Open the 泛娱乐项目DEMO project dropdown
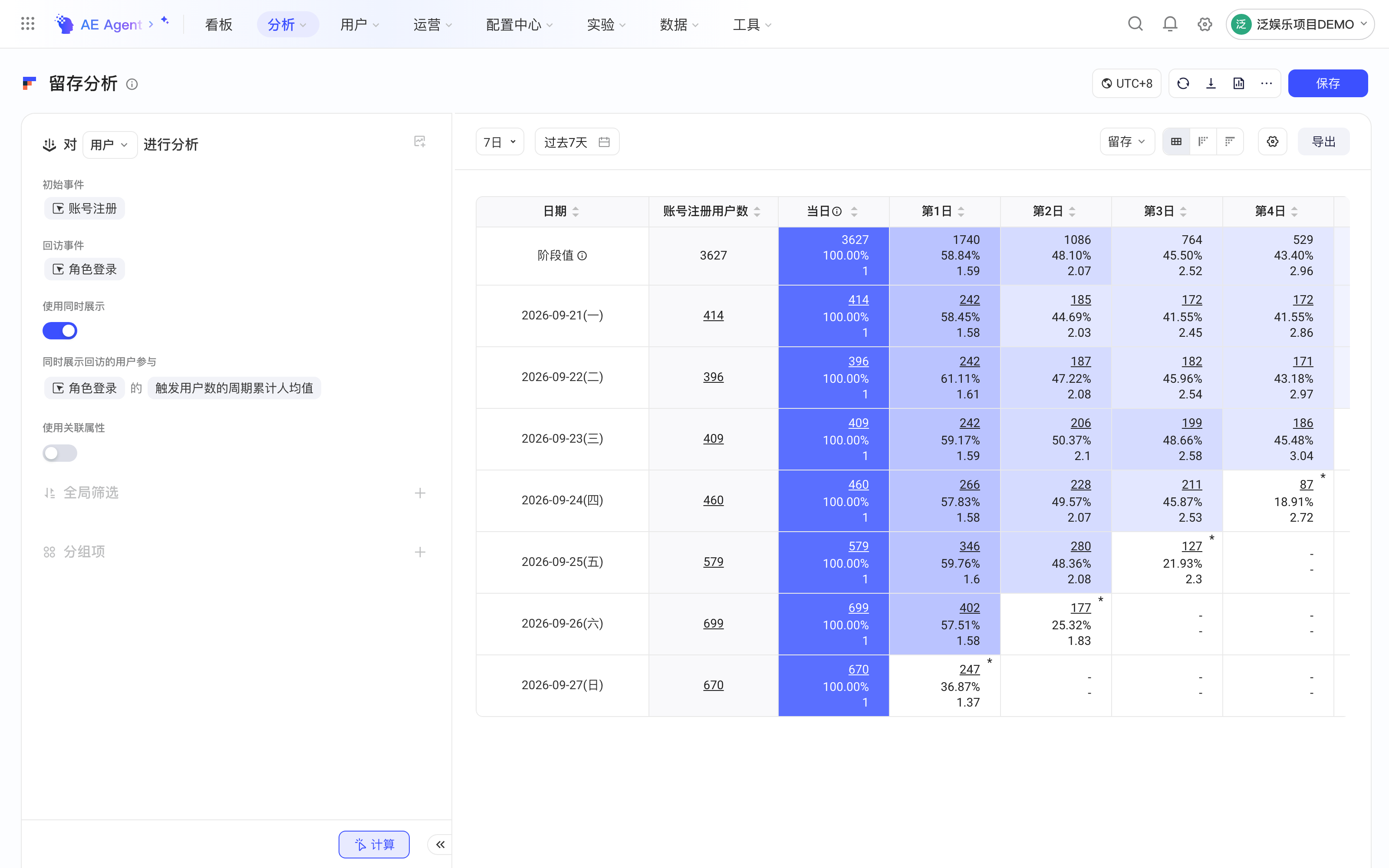This screenshot has height=868, width=1389. point(1300,24)
